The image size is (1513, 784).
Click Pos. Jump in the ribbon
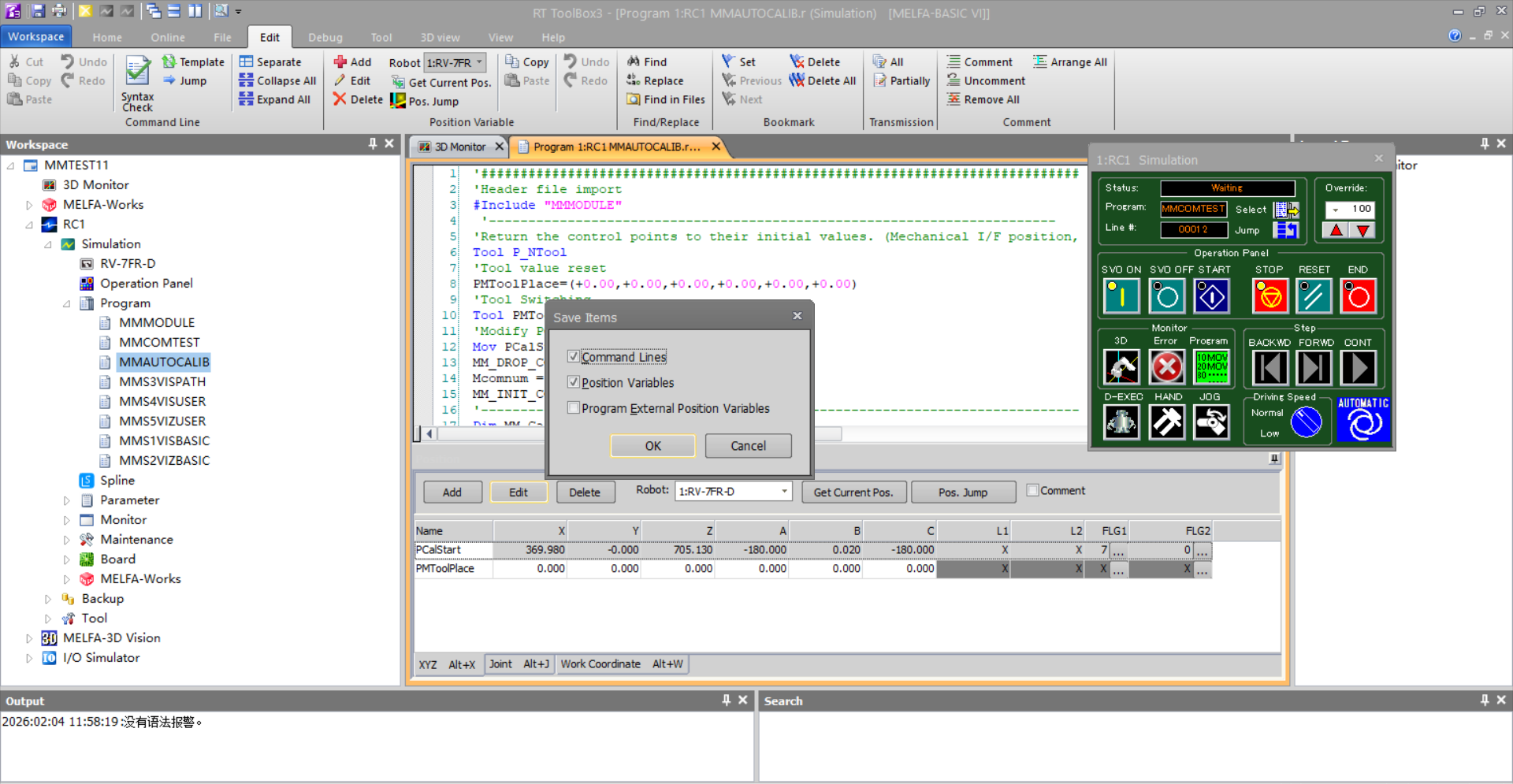(x=425, y=101)
